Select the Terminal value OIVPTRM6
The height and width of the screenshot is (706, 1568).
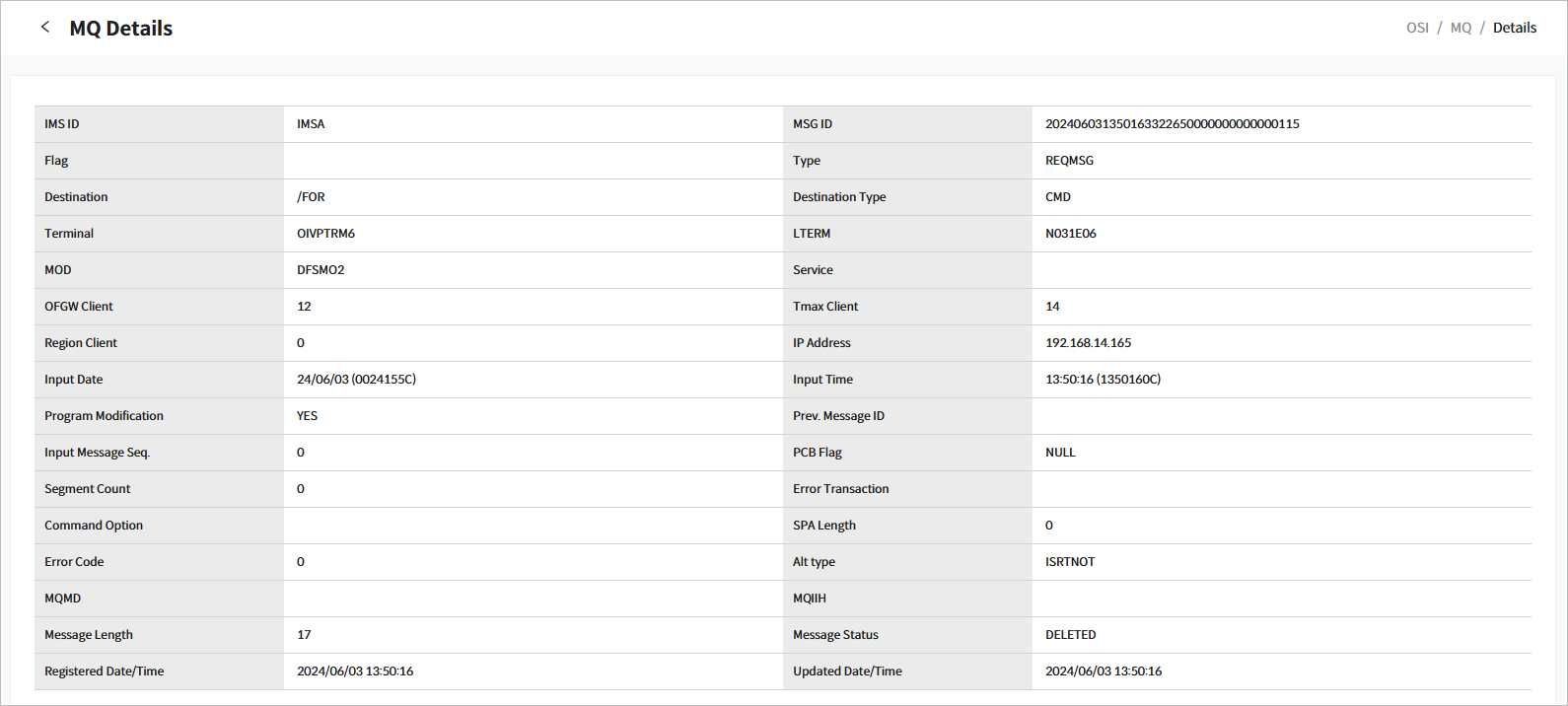coord(325,234)
